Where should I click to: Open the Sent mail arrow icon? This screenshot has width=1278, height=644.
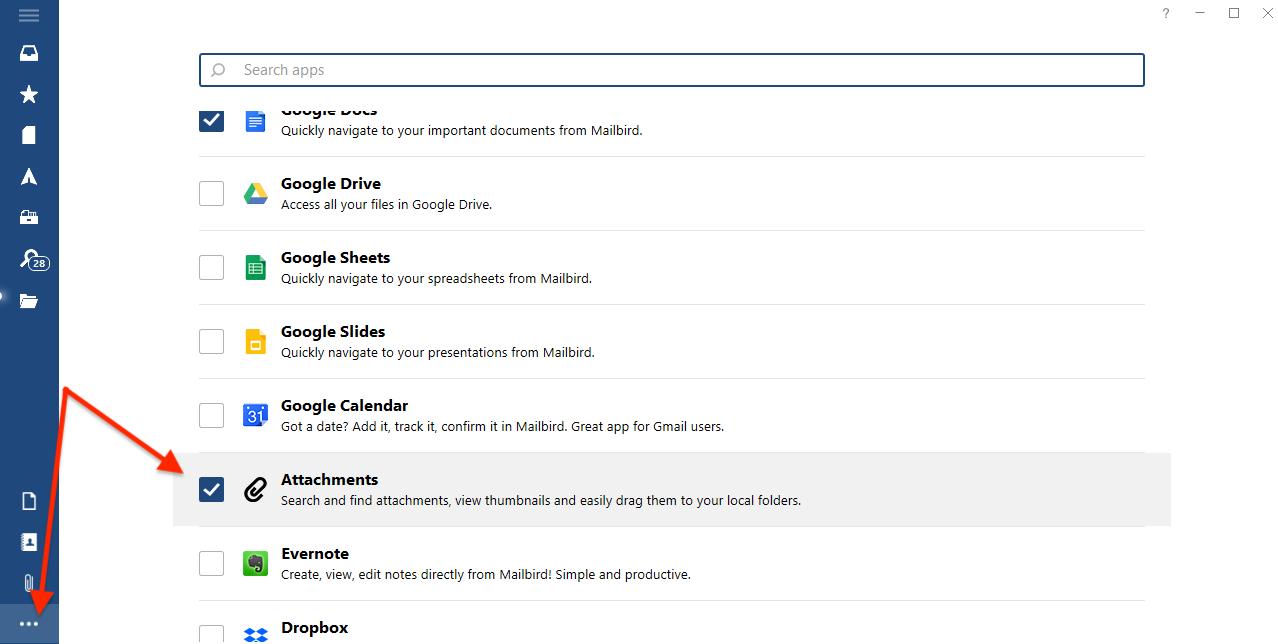pos(29,176)
